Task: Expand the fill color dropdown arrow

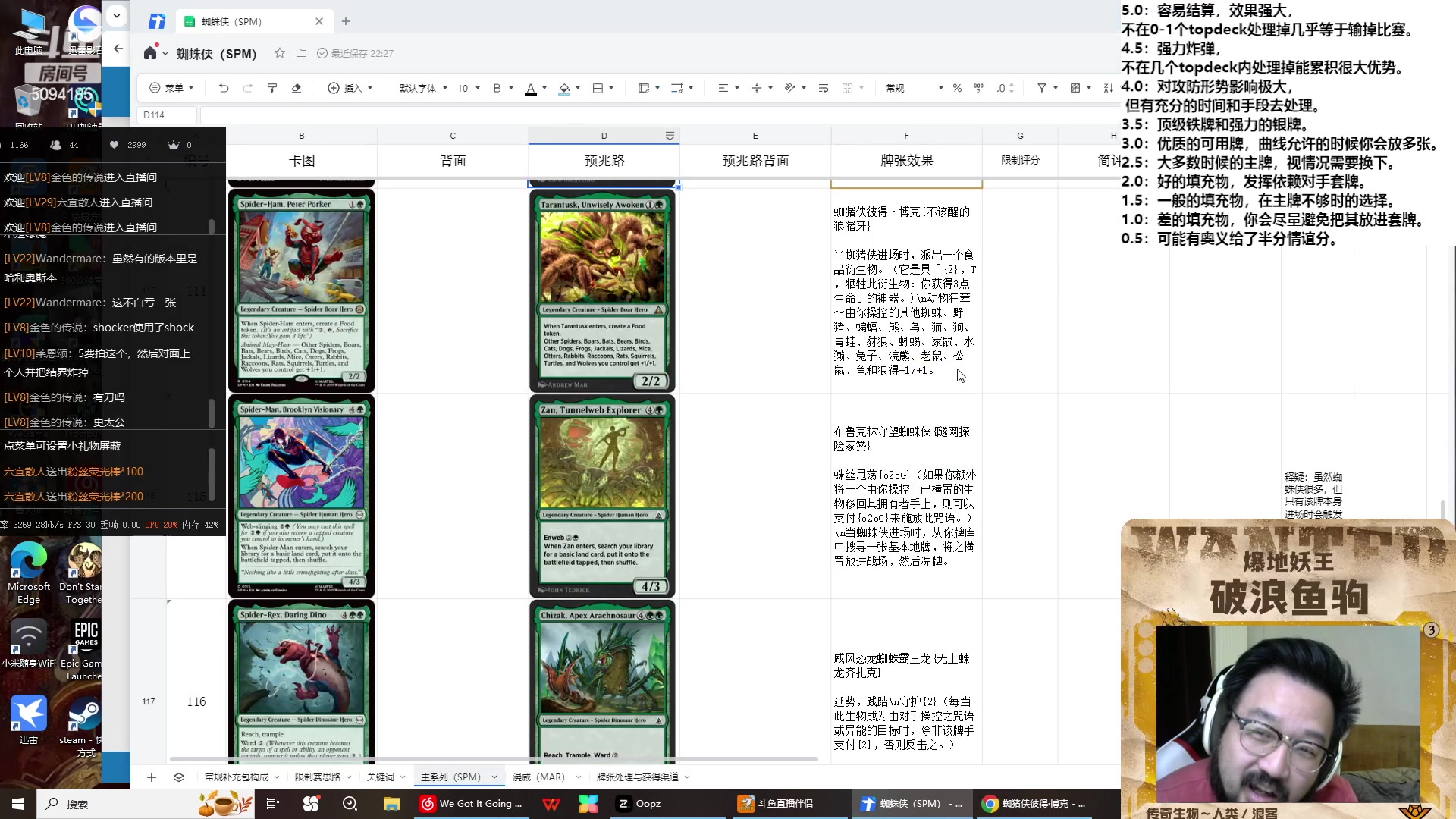Action: tap(578, 88)
